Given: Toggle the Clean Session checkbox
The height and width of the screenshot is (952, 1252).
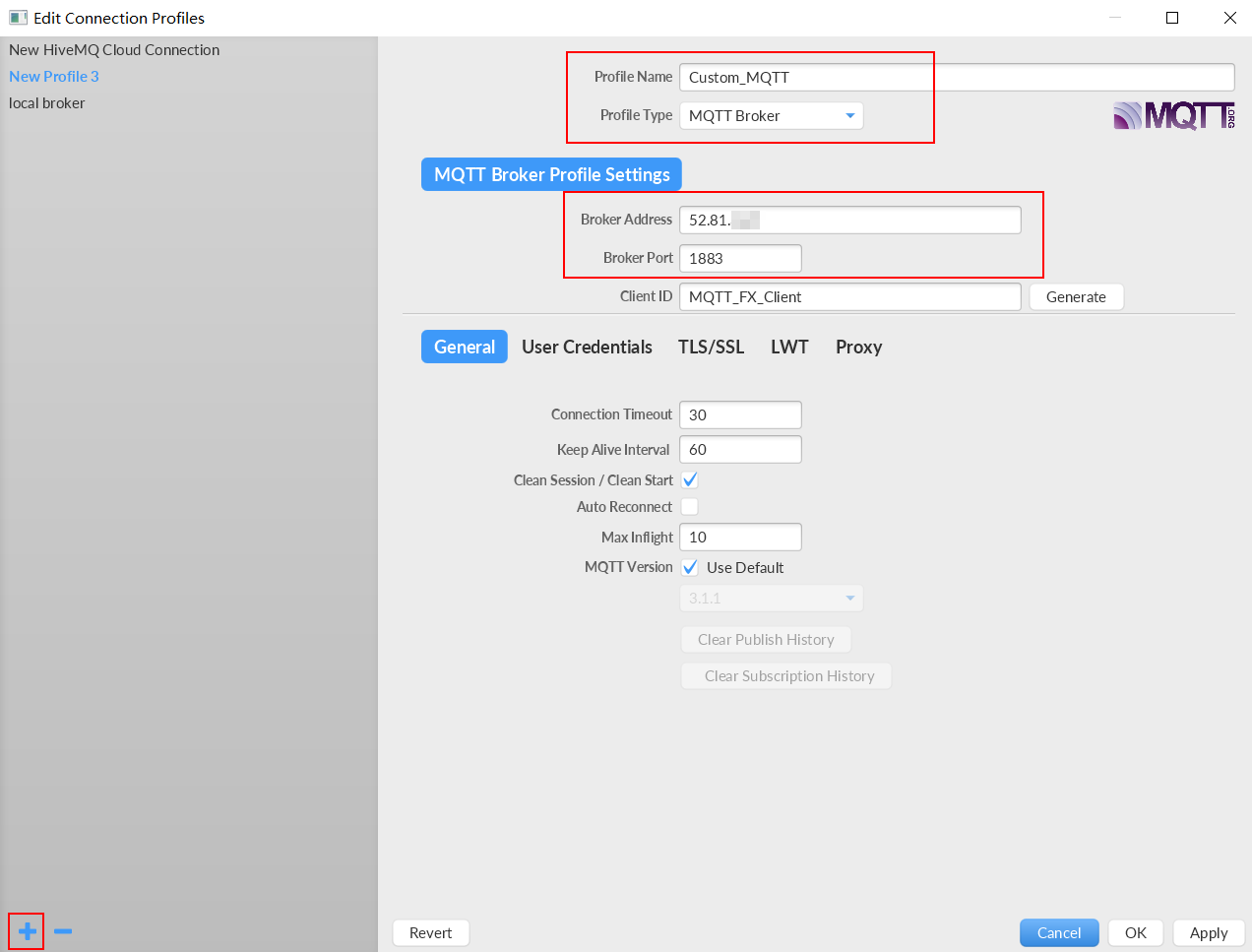Looking at the screenshot, I should click(x=690, y=480).
